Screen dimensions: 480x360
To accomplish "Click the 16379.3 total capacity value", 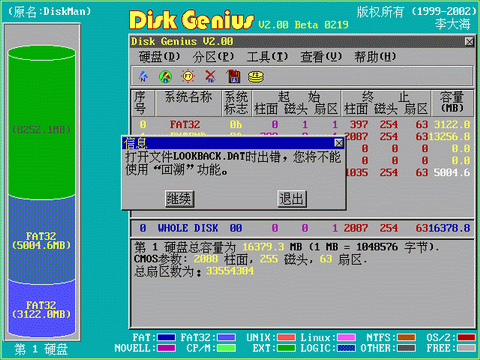I will point(263,247).
